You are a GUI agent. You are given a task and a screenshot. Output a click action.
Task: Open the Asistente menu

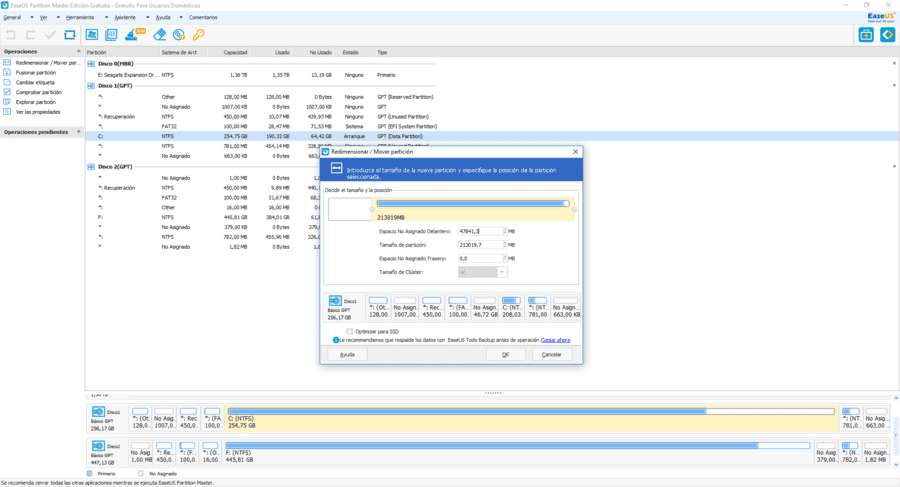tap(125, 17)
